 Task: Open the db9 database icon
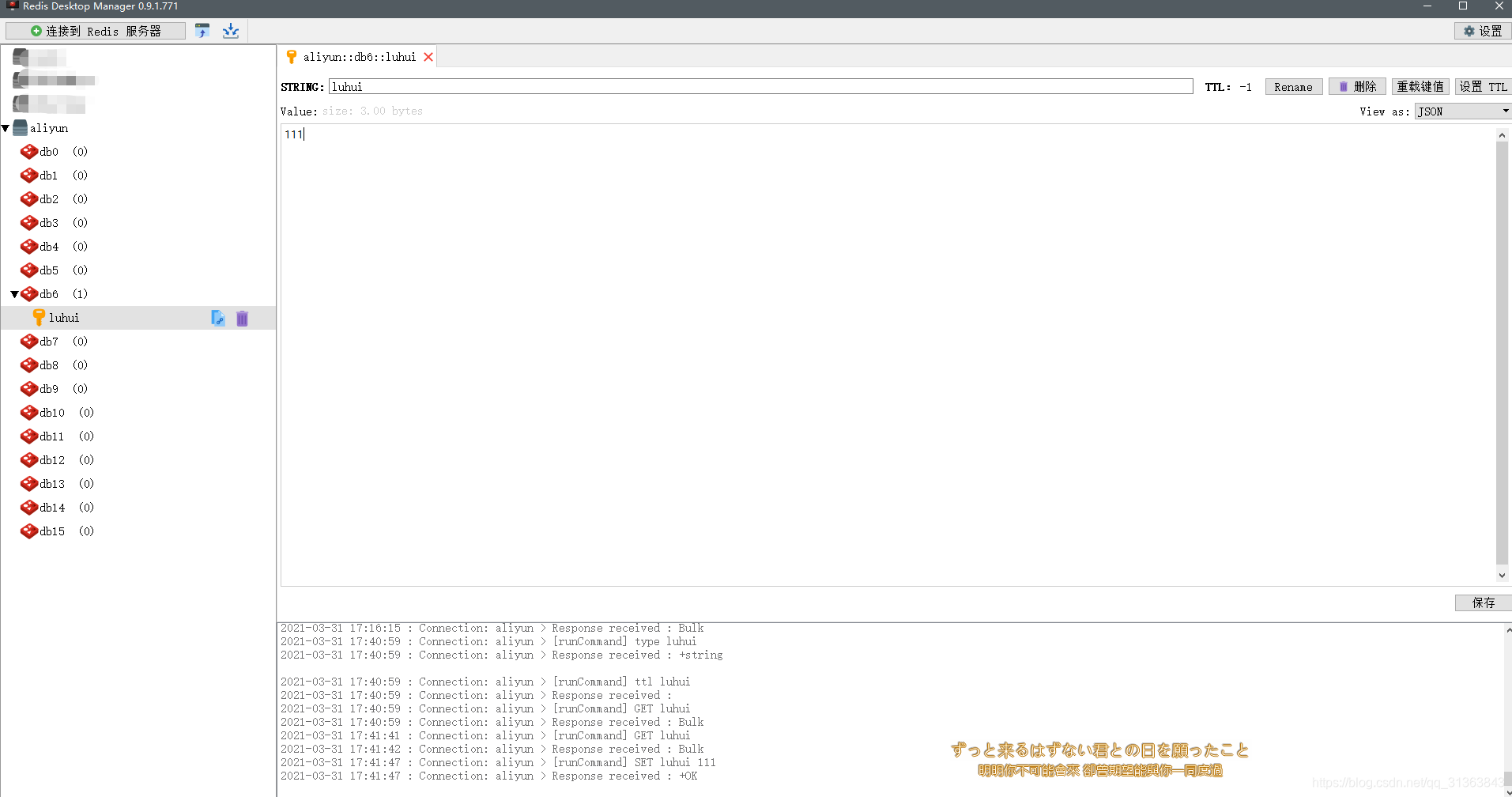pyautogui.click(x=29, y=389)
